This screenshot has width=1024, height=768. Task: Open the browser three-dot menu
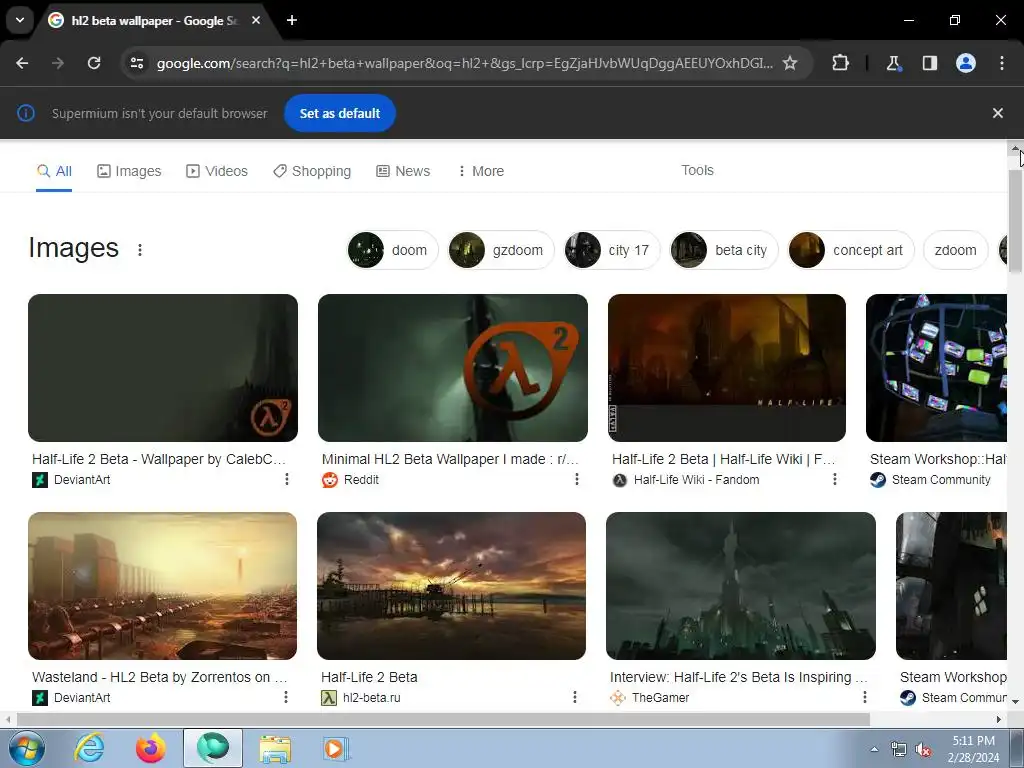point(1002,63)
